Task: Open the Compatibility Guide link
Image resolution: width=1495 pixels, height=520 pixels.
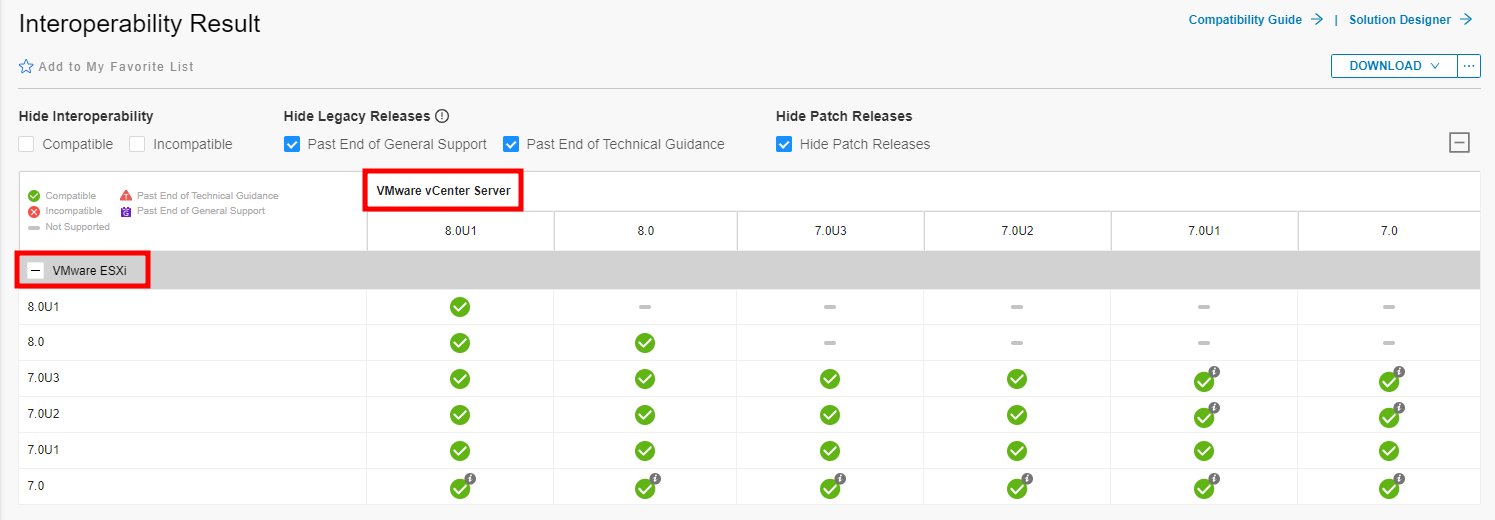Action: point(1256,19)
